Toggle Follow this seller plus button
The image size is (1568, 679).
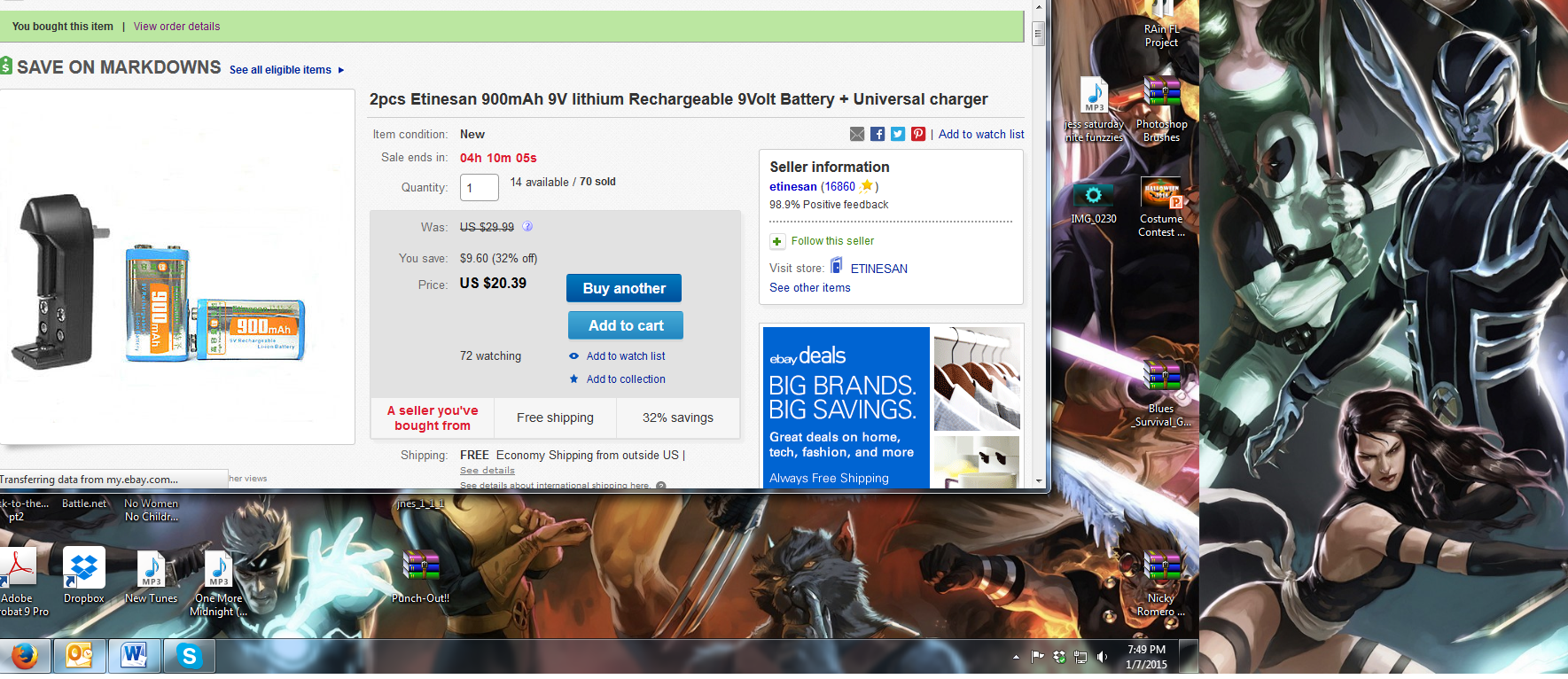click(777, 241)
